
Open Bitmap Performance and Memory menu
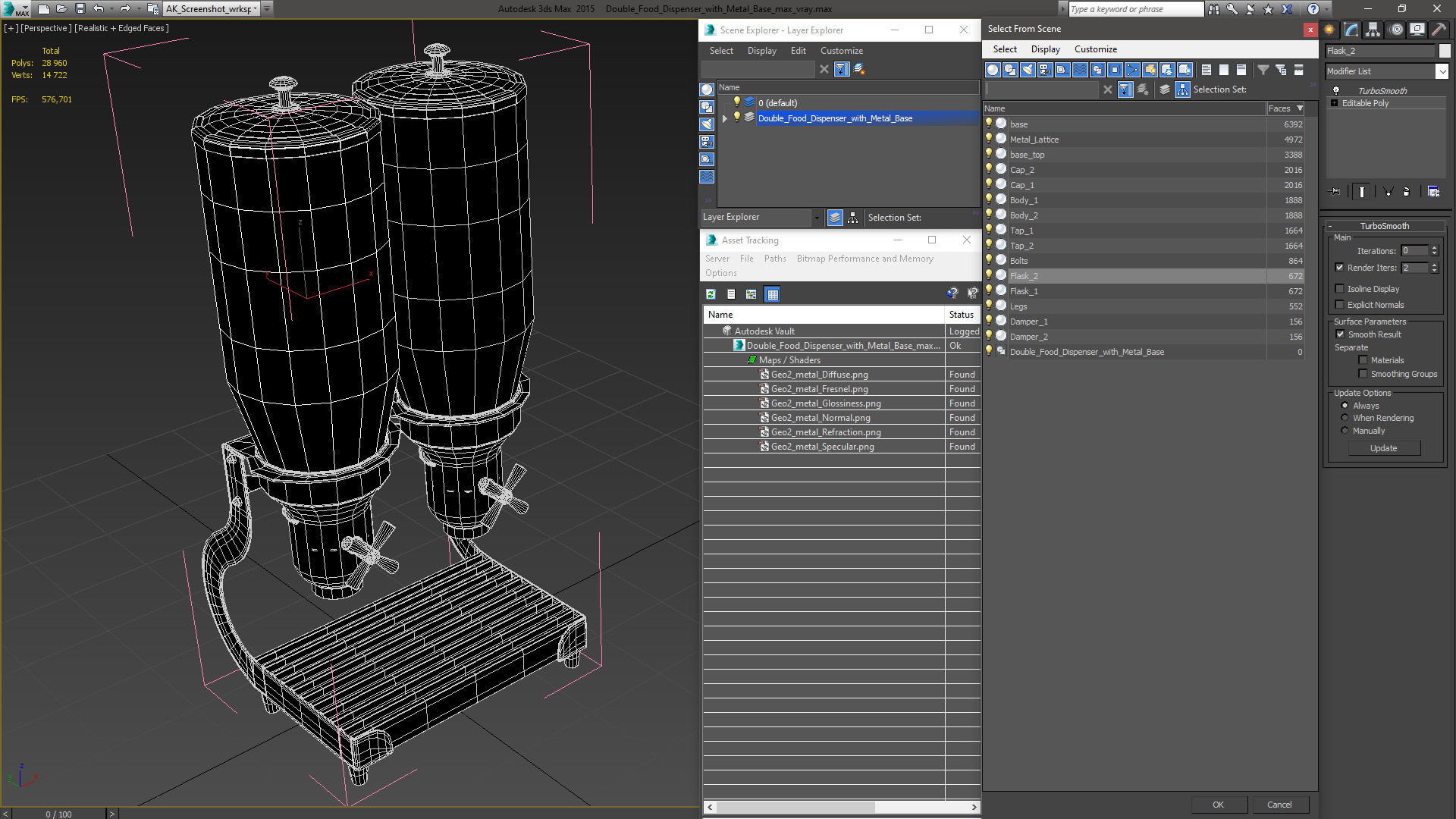pos(864,259)
